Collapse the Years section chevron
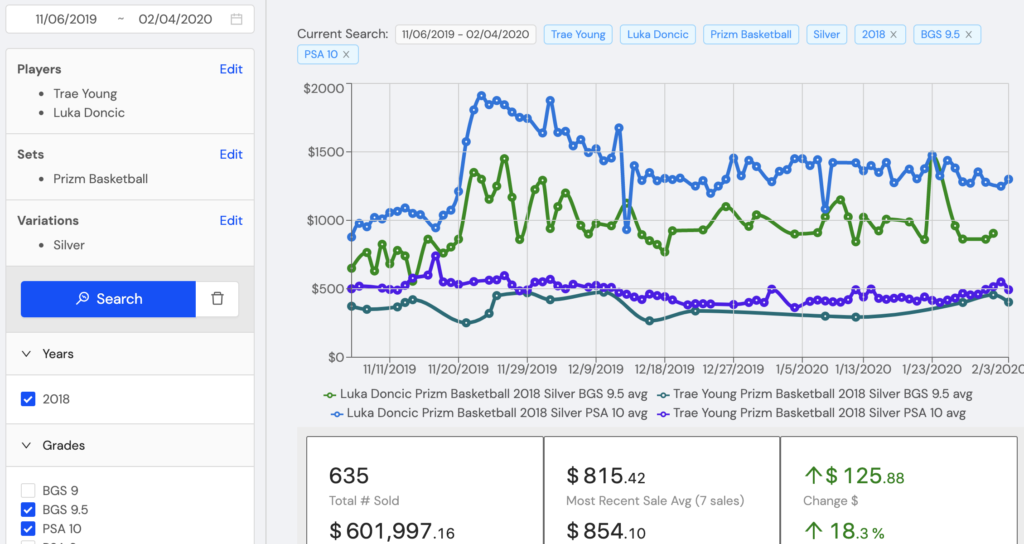Image resolution: width=1024 pixels, height=544 pixels. (26, 354)
